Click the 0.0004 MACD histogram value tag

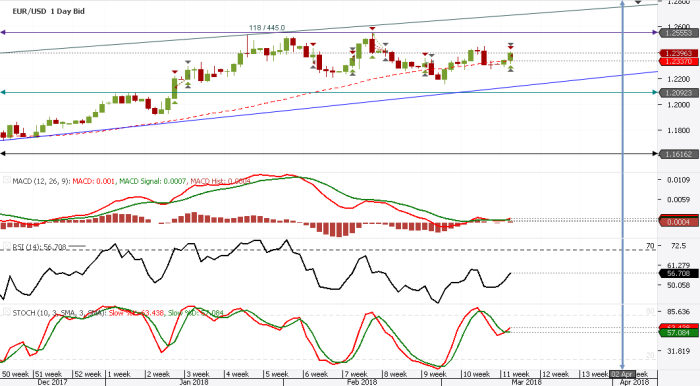[679, 222]
